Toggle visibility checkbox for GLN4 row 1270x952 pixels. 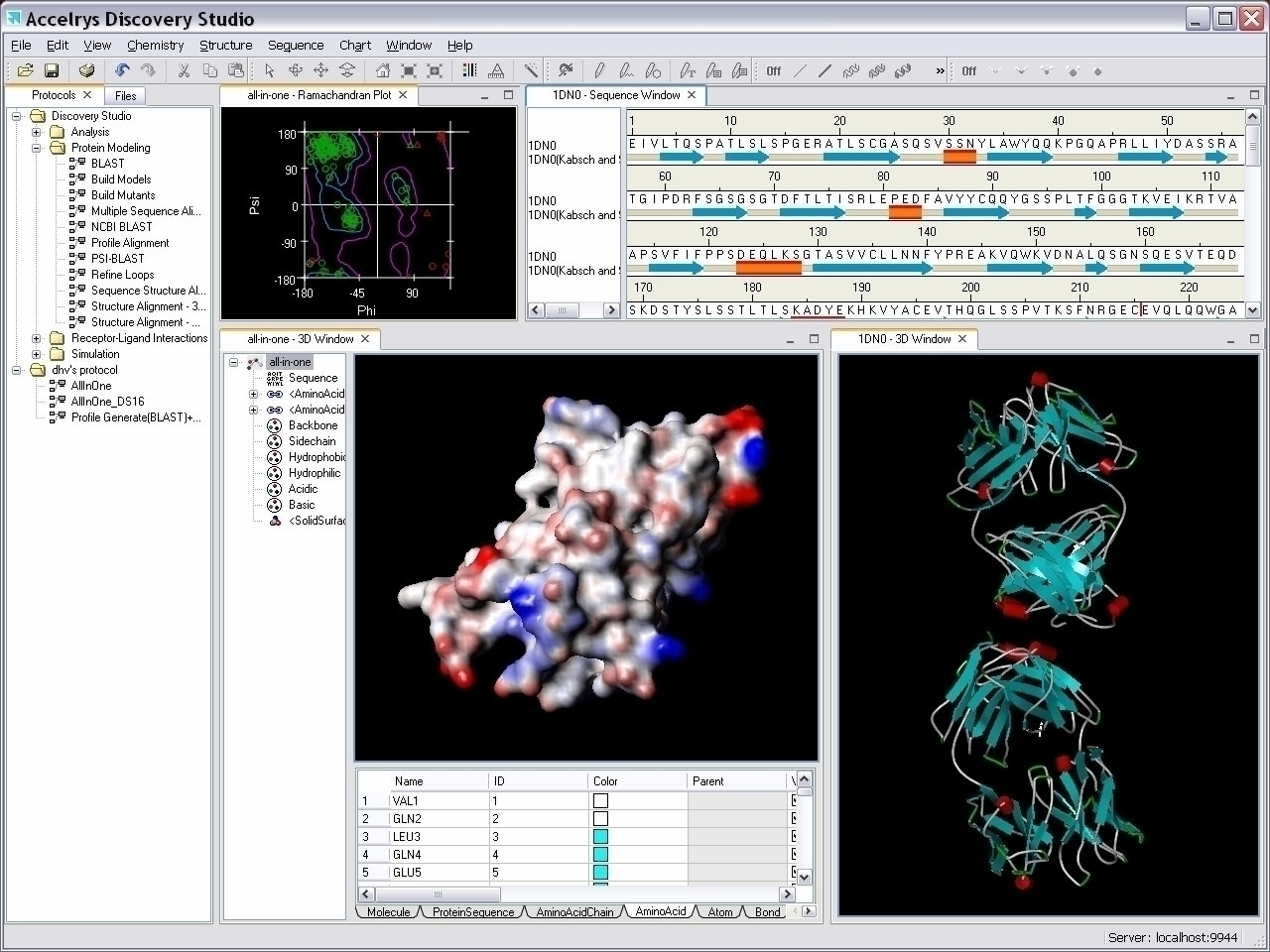pyautogui.click(x=795, y=854)
